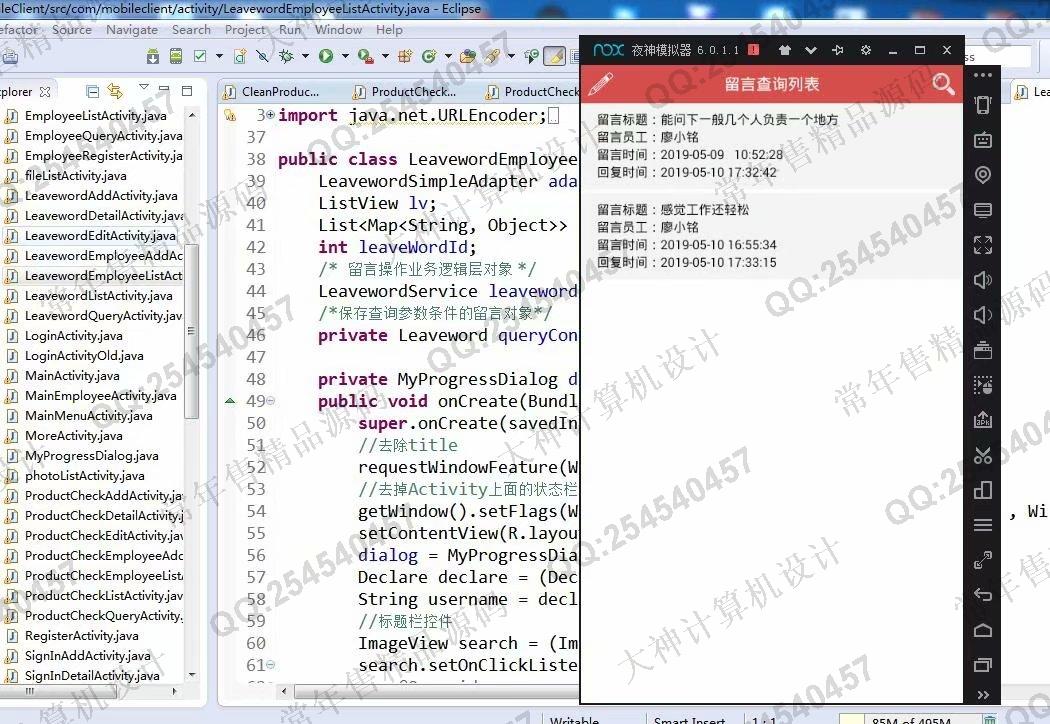Open Nox settings gear icon
Viewport: 1050px width, 724px height.
coord(866,50)
